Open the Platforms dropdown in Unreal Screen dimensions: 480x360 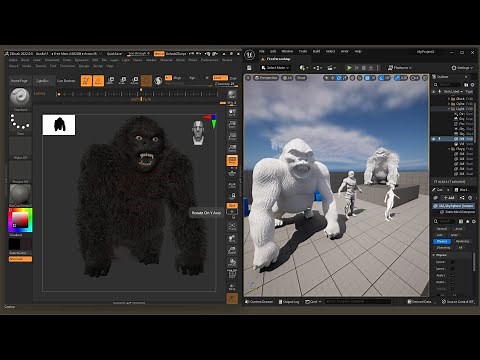[400, 68]
